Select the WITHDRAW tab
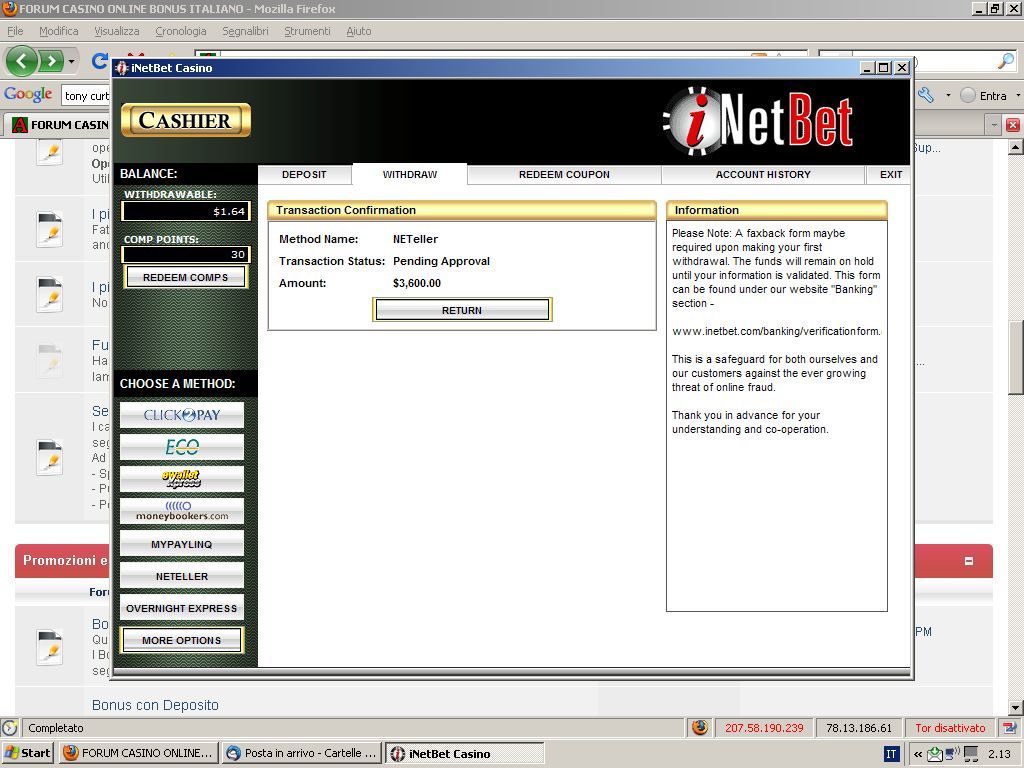 (x=409, y=174)
